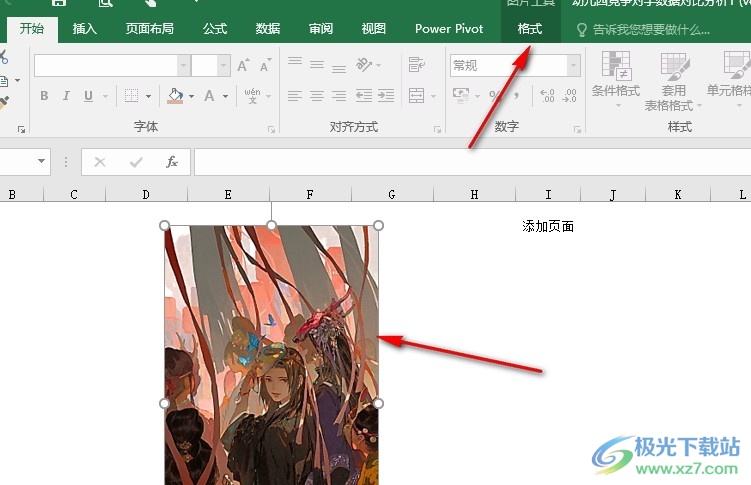Confirm formula bar entry checkmark
This screenshot has height=485, width=751.
point(136,162)
